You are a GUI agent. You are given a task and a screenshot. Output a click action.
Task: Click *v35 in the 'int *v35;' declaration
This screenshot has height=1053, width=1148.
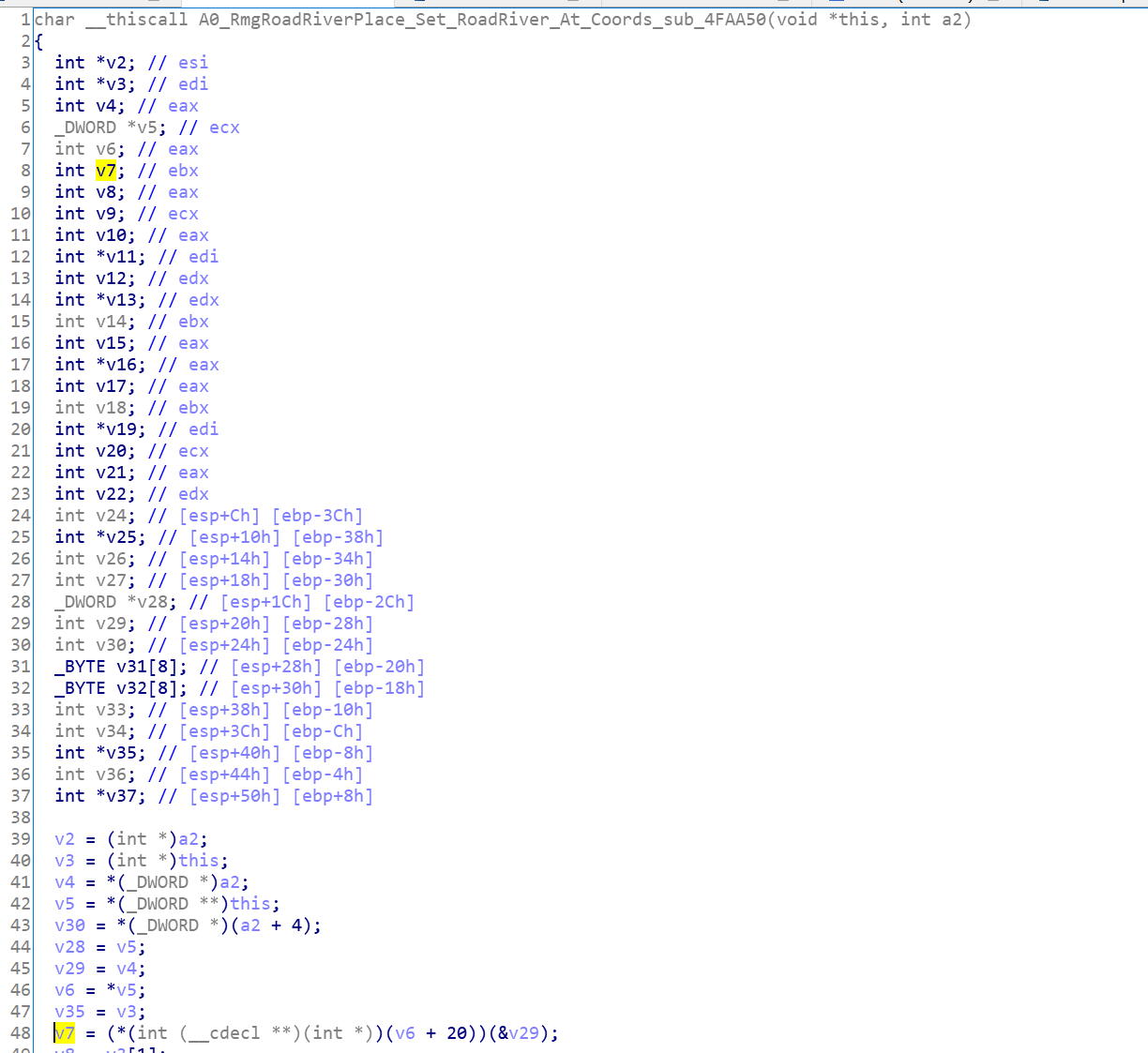[116, 753]
